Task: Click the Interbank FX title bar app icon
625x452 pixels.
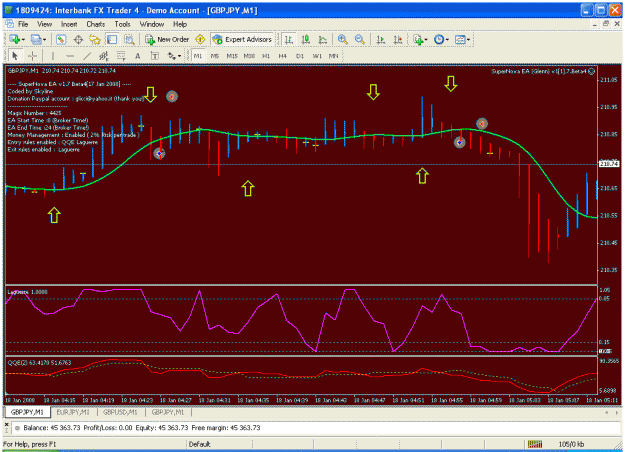Action: point(8,10)
